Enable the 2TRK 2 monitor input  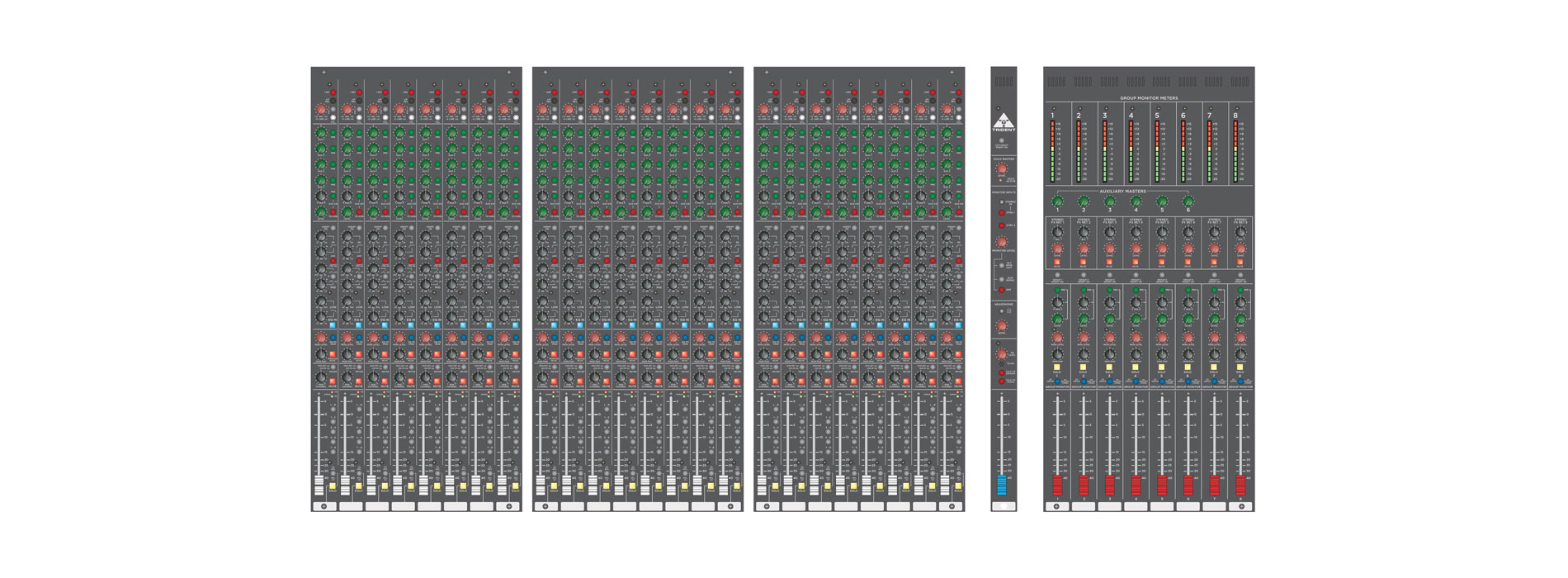point(1002,225)
